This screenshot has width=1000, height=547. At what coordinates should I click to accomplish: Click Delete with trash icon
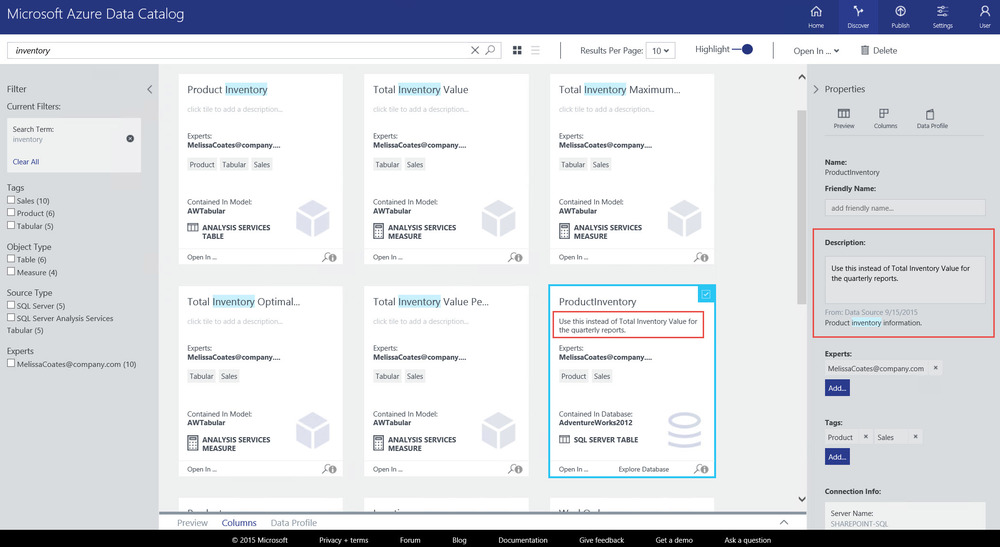878,50
